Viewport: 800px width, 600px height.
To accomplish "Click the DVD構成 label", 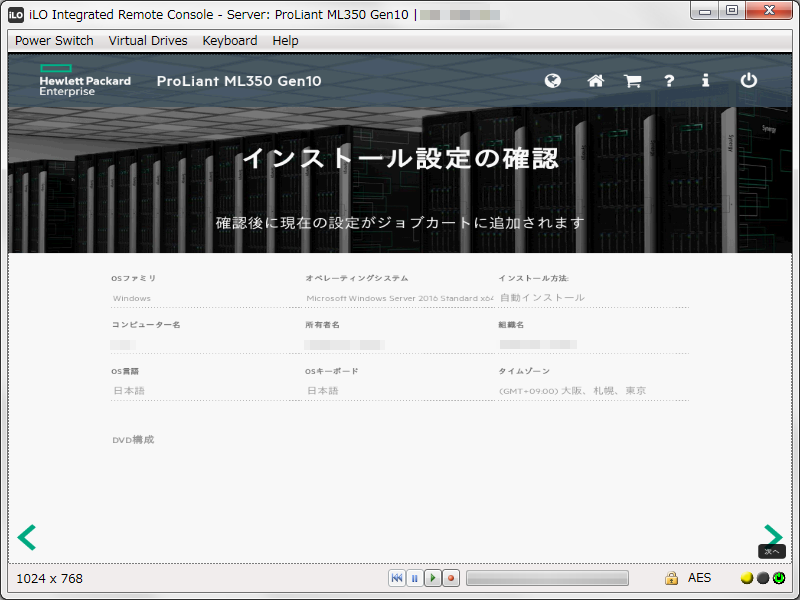I will [133, 440].
